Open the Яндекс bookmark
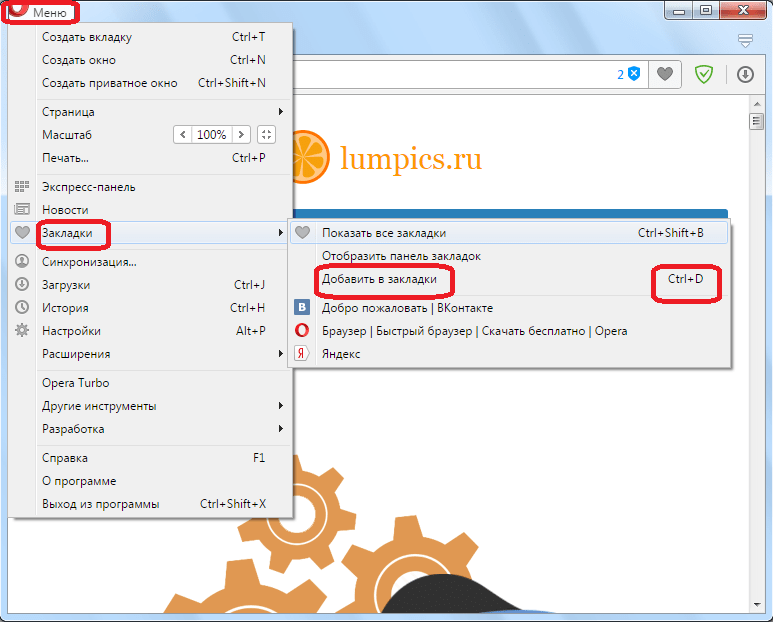Screen dimensions: 773x622 [x=509, y=354]
